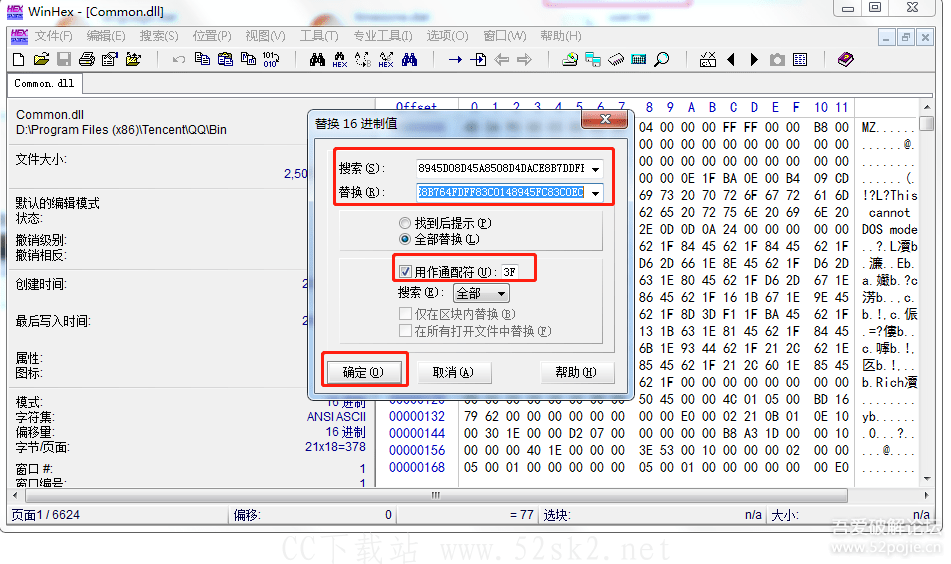The height and width of the screenshot is (564, 951).
Task: Toggle the '仅在区块内替换' checkbox
Action: (x=405, y=314)
